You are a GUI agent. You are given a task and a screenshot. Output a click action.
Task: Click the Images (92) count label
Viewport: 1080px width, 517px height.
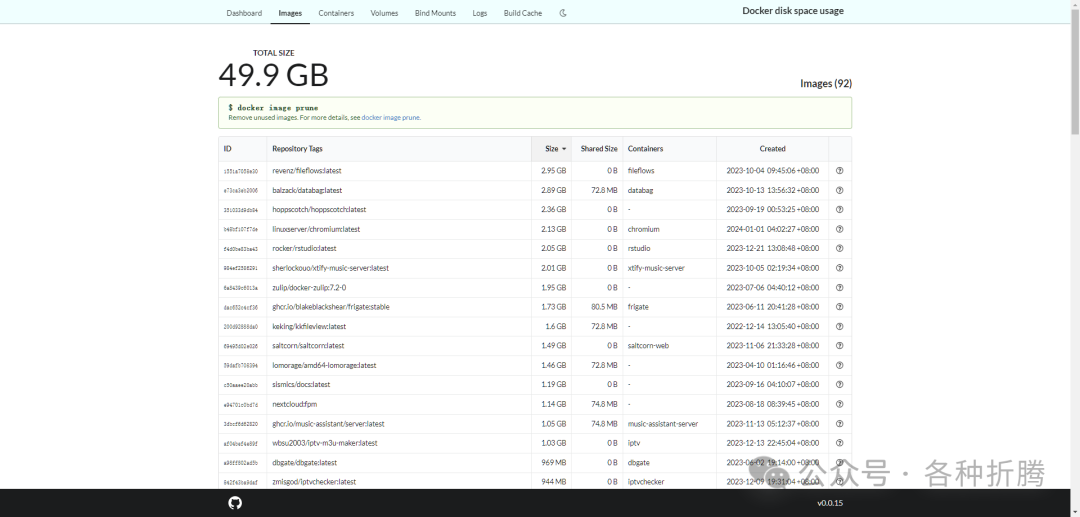[826, 83]
